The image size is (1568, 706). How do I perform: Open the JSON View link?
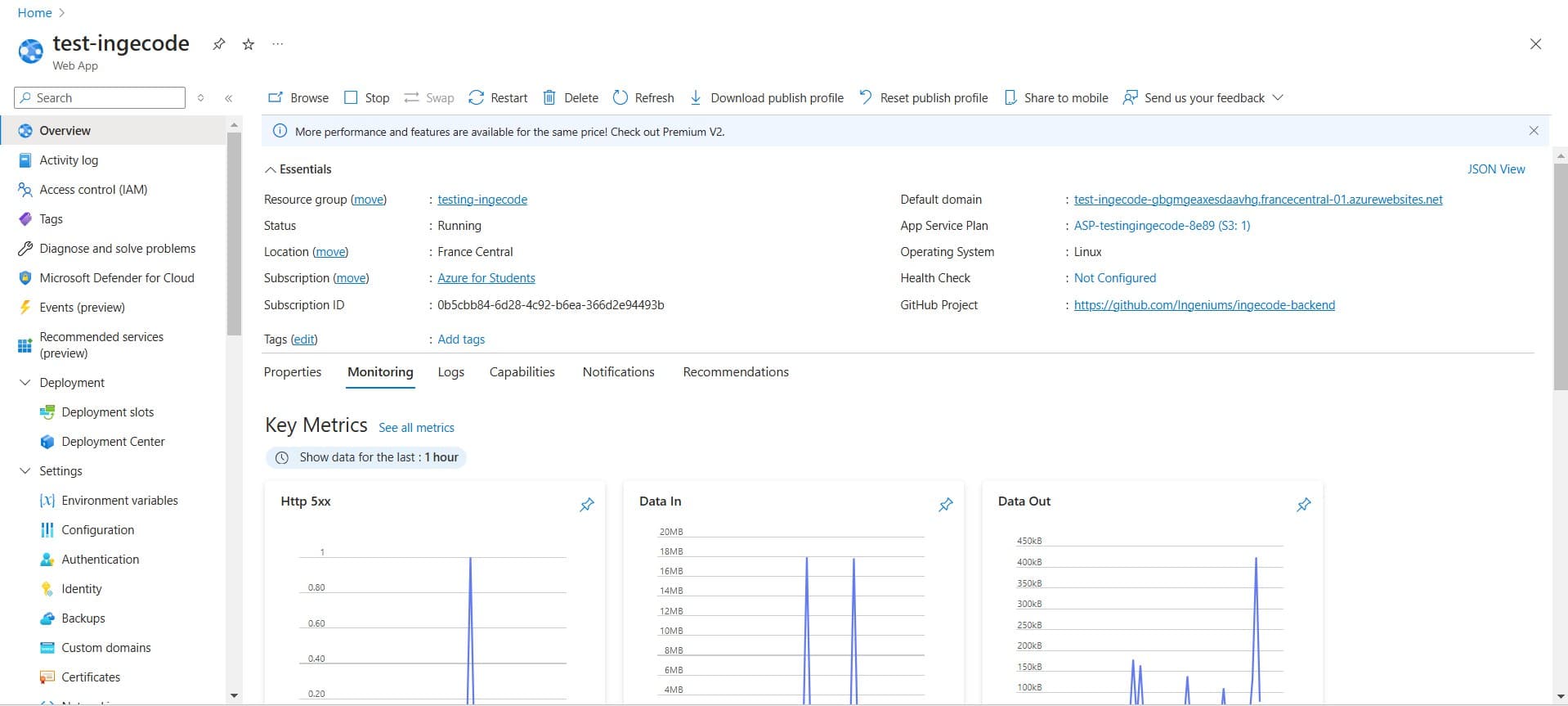(1495, 169)
